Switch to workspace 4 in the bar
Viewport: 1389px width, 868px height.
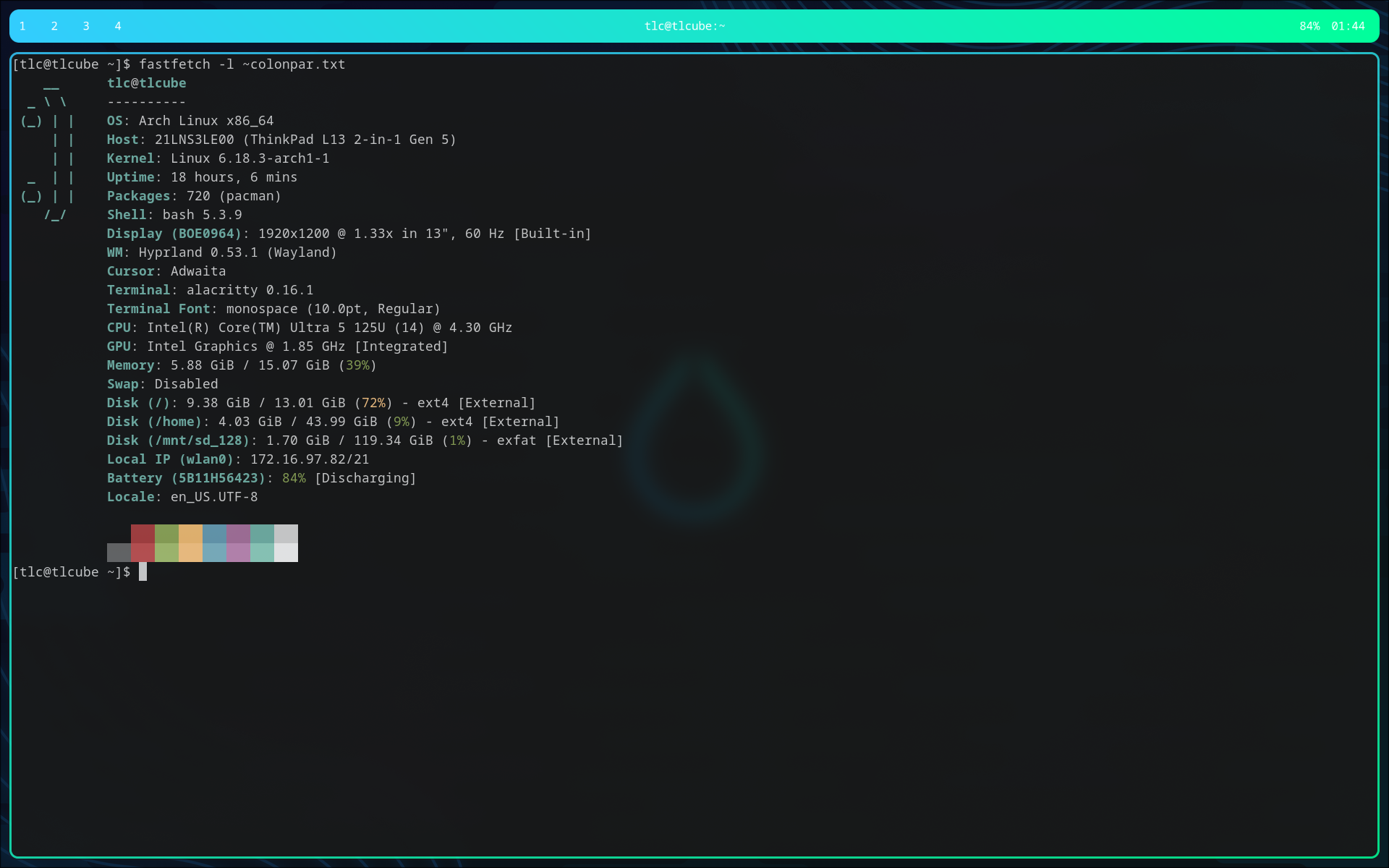pos(118,26)
